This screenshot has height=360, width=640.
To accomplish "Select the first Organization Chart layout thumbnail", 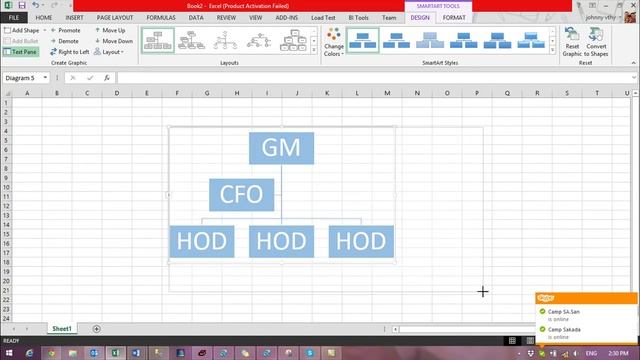I will click(158, 40).
